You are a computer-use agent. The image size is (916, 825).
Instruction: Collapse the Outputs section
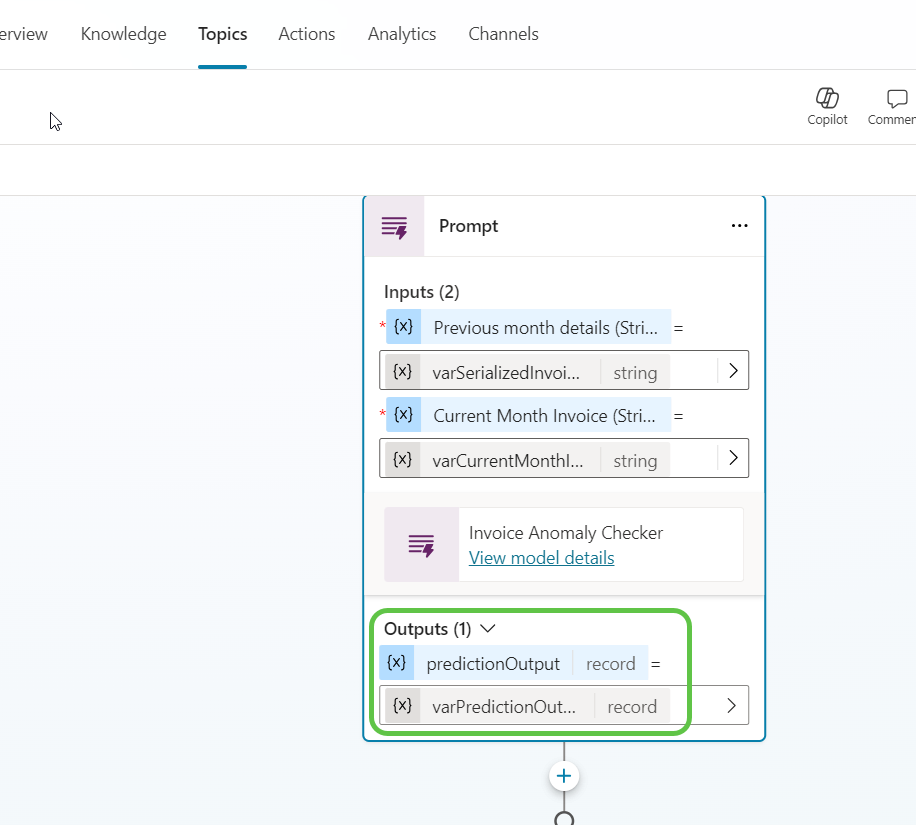click(488, 628)
